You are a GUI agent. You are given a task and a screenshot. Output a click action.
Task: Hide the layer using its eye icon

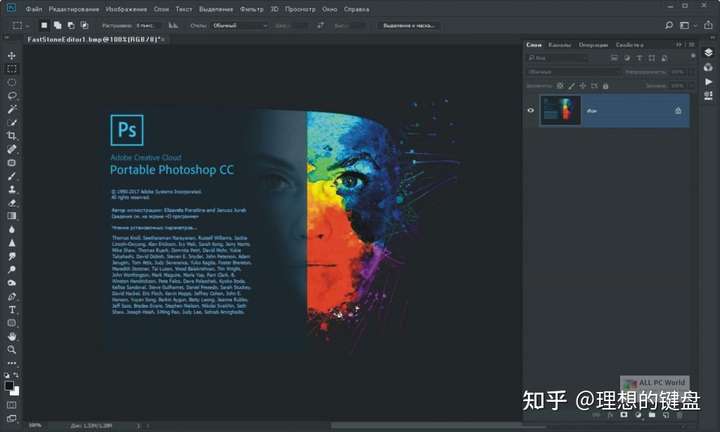[x=531, y=110]
